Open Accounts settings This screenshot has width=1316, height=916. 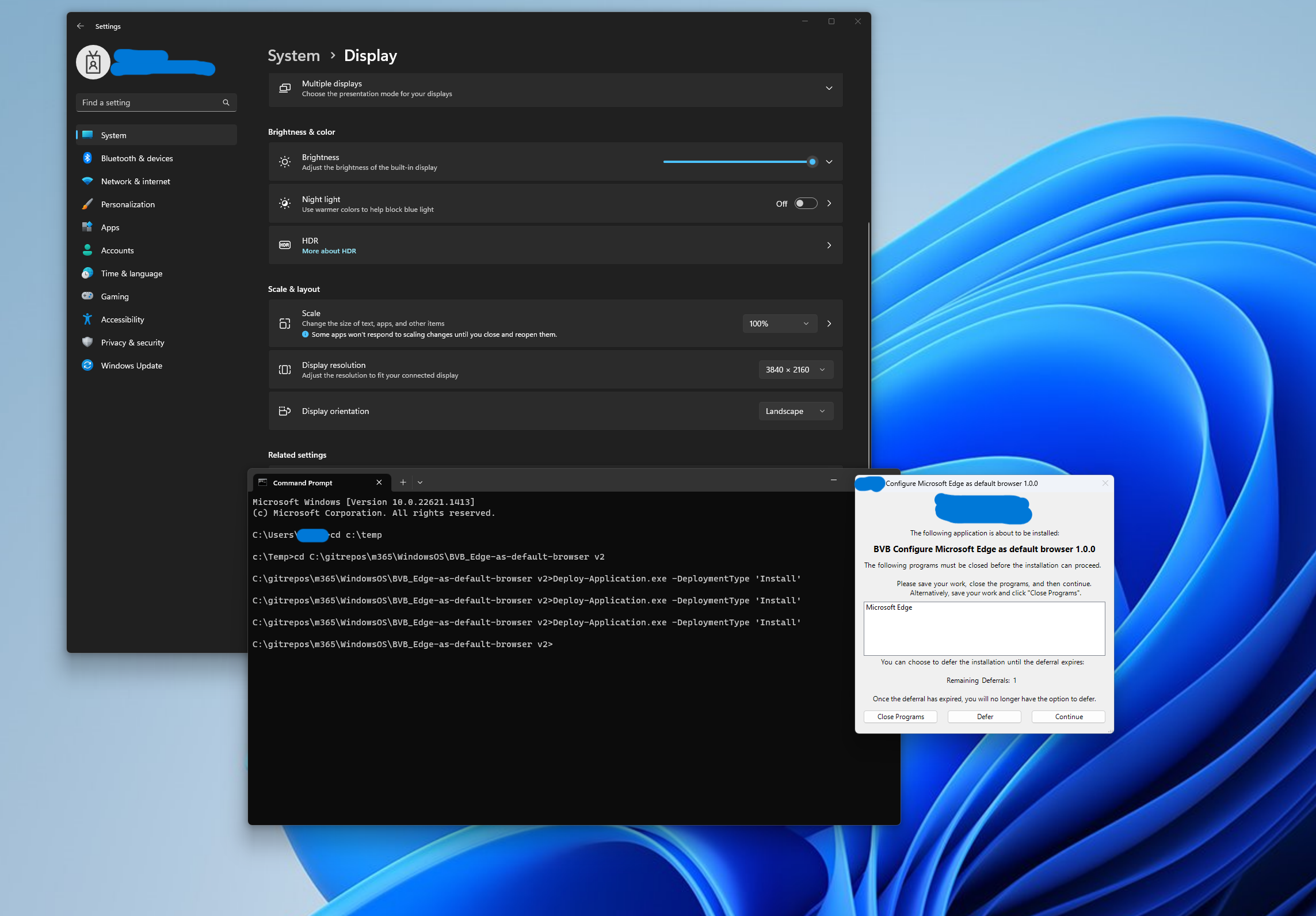tap(117, 250)
